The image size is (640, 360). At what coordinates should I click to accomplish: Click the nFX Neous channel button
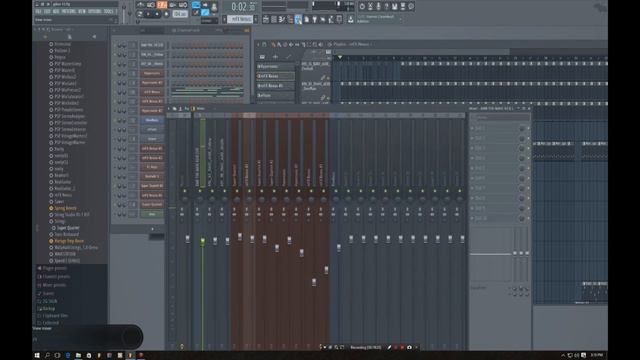pos(152,92)
